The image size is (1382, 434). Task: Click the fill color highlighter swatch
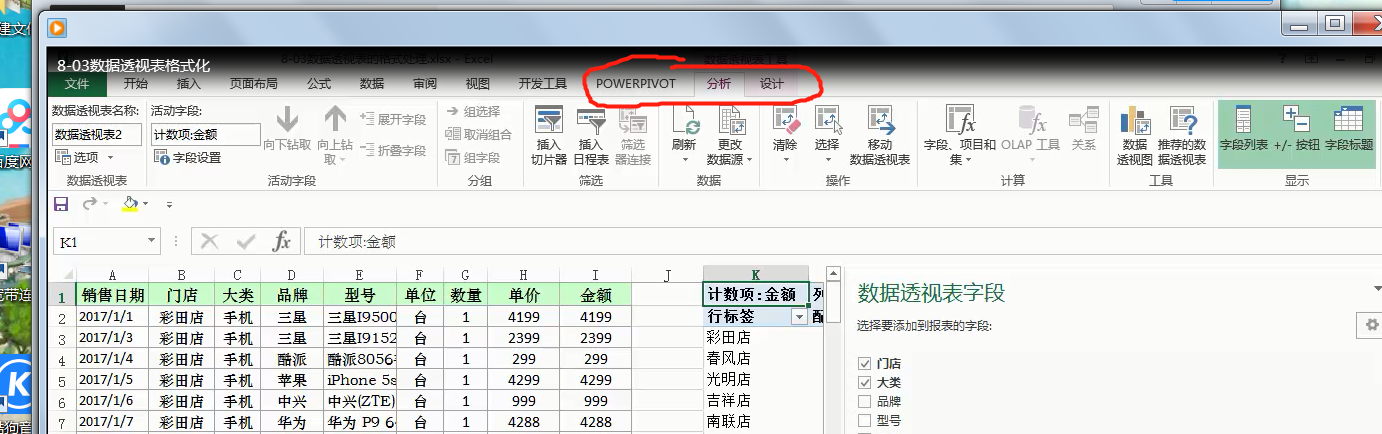point(129,204)
